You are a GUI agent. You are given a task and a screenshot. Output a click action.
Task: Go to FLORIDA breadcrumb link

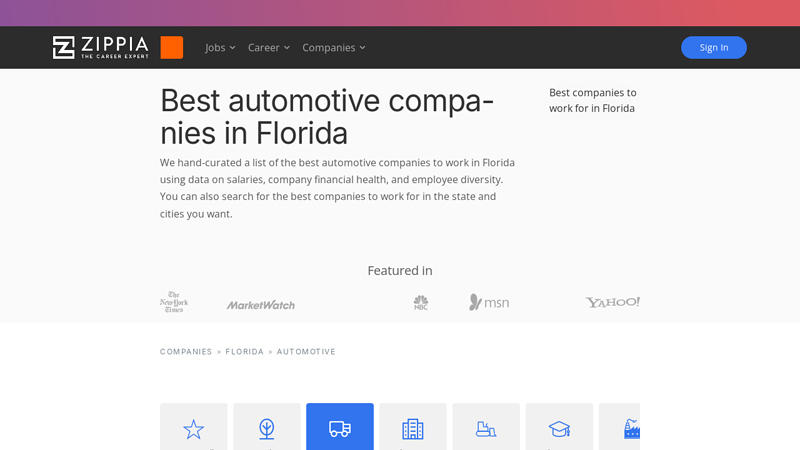[244, 352]
